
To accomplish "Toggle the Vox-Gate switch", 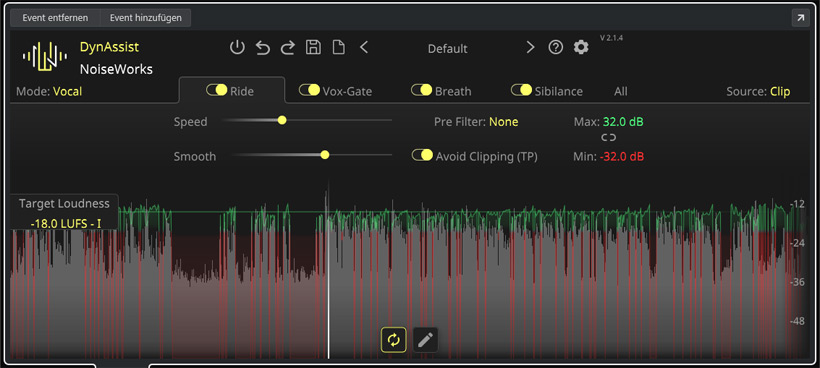I will pyautogui.click(x=309, y=90).
